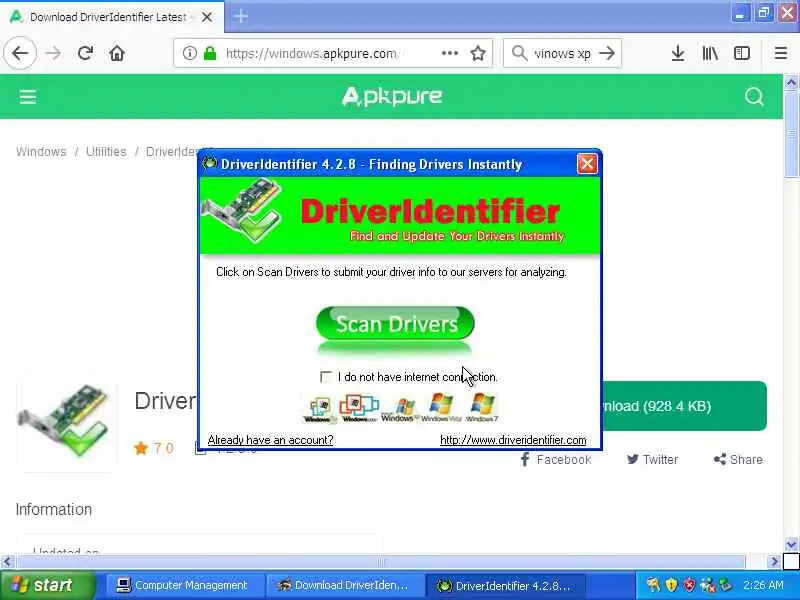Close the Download DriverIdentifier tab
Screen dimensions: 800x600
point(207,17)
